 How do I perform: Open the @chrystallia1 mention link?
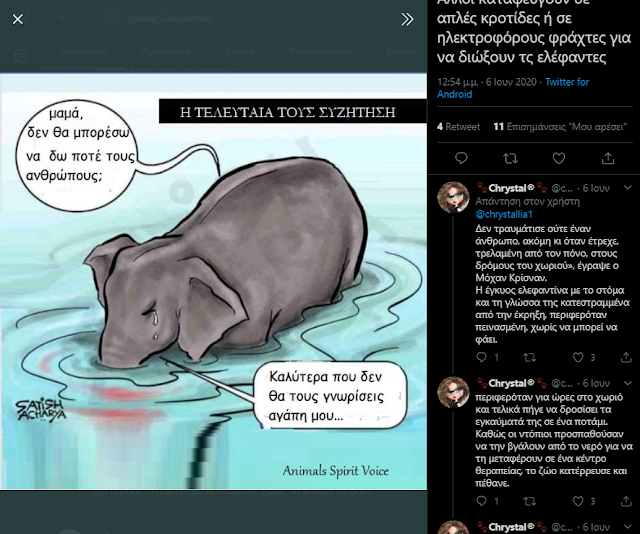[504, 214]
